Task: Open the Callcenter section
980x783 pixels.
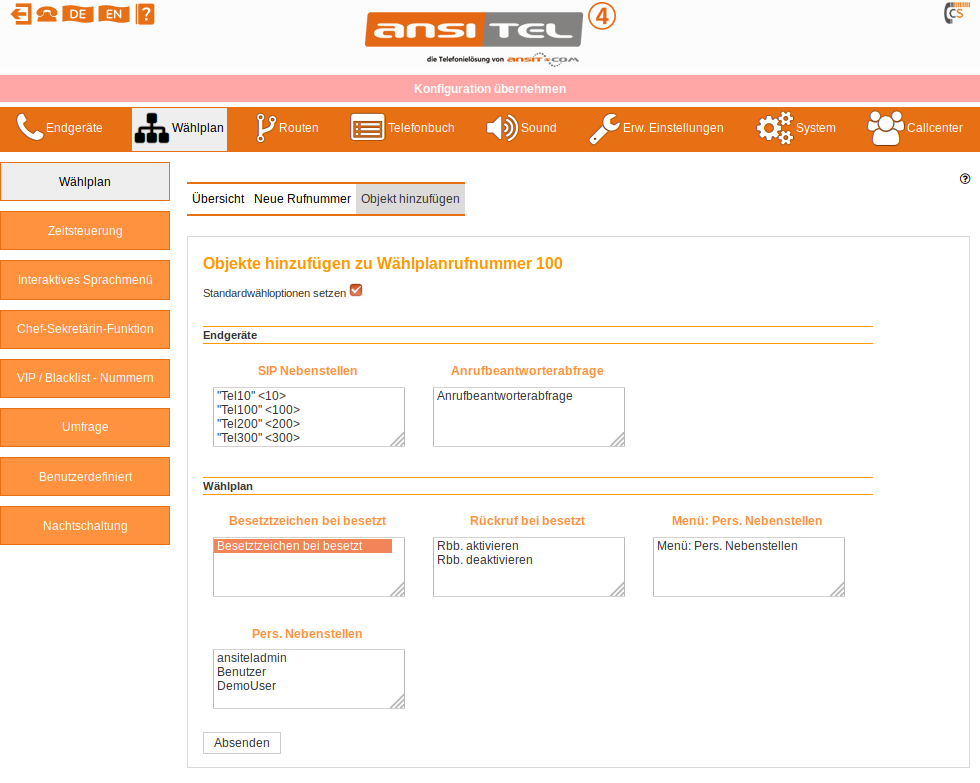Action: 914,128
